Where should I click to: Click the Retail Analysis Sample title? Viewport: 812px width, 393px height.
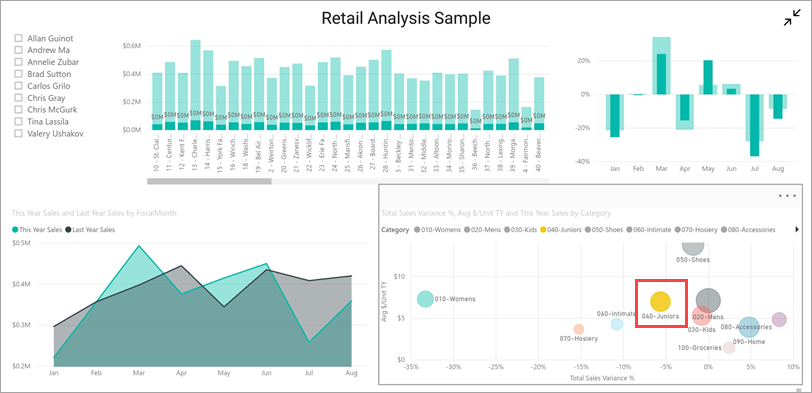[x=406, y=19]
